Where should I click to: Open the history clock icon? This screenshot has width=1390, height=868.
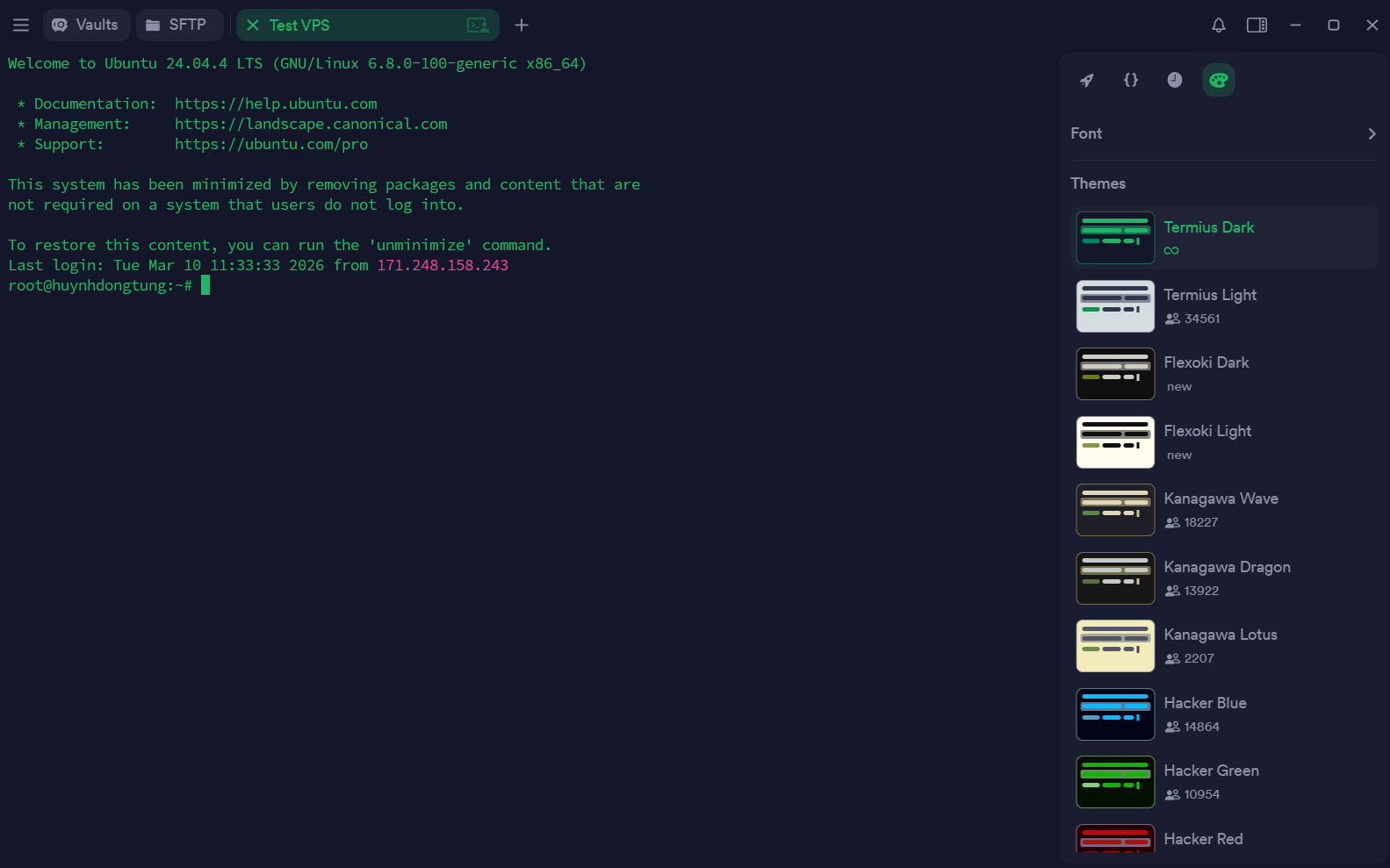[1175, 81]
